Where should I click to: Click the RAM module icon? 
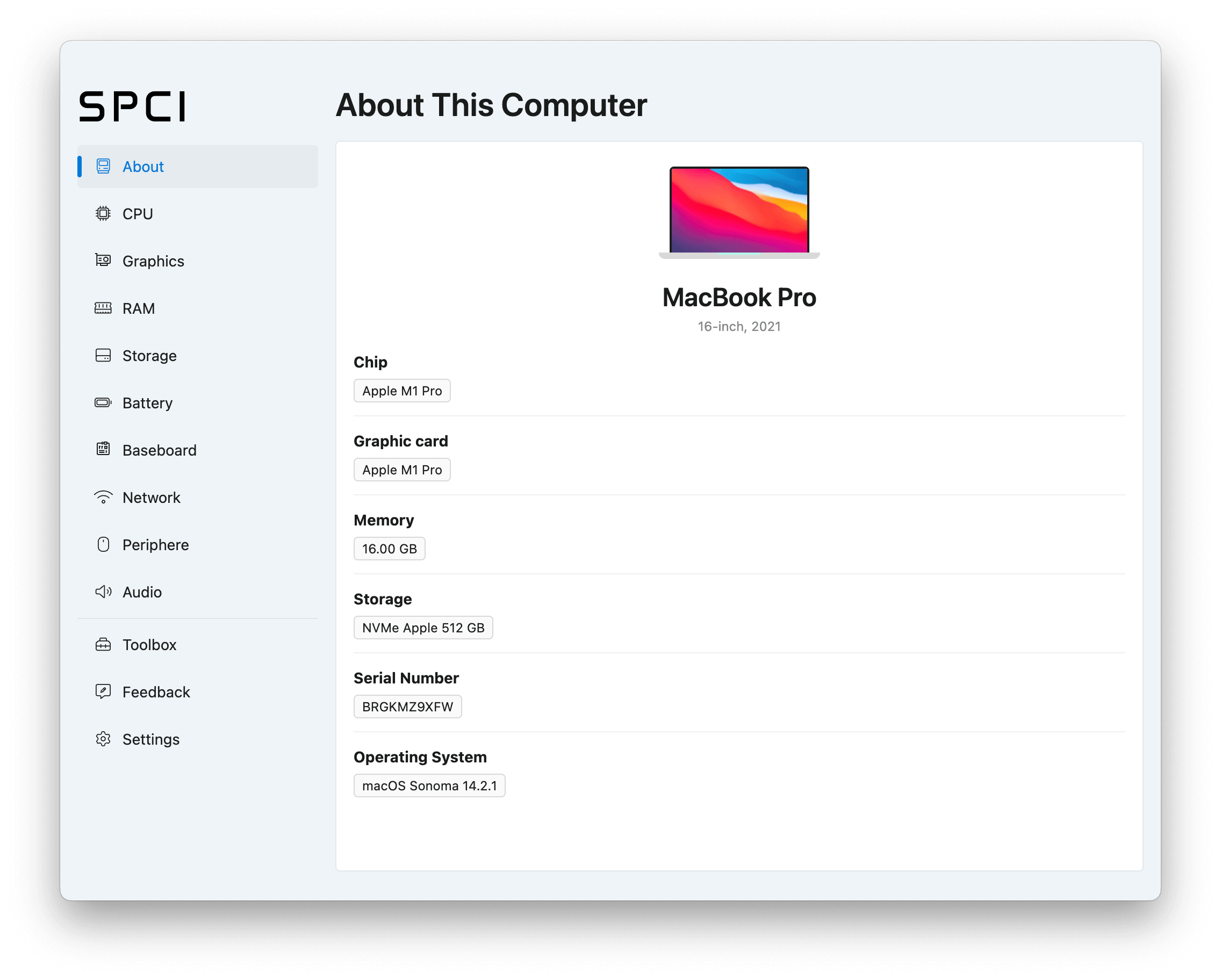click(103, 308)
